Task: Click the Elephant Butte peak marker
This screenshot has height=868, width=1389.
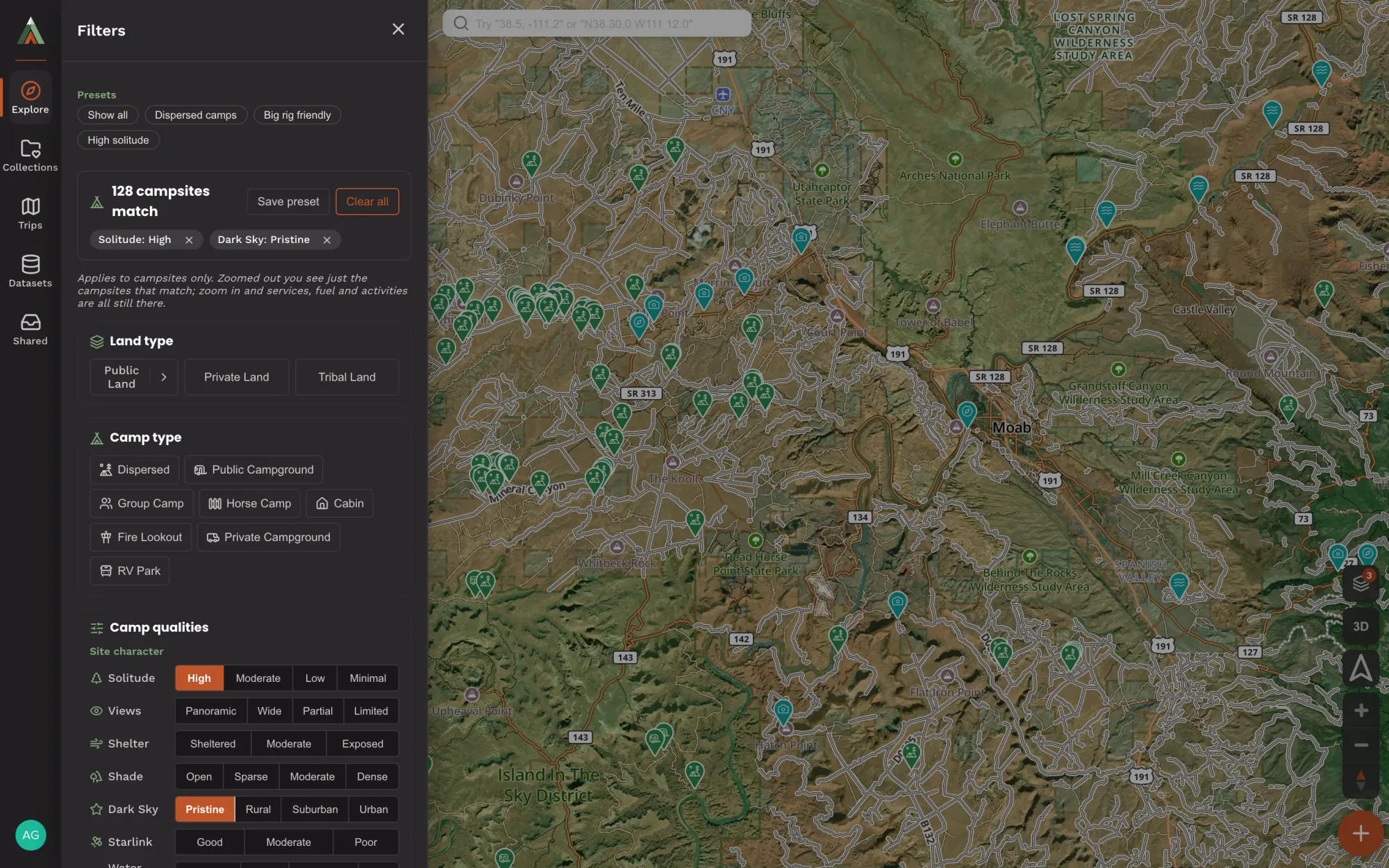Action: point(1020,208)
